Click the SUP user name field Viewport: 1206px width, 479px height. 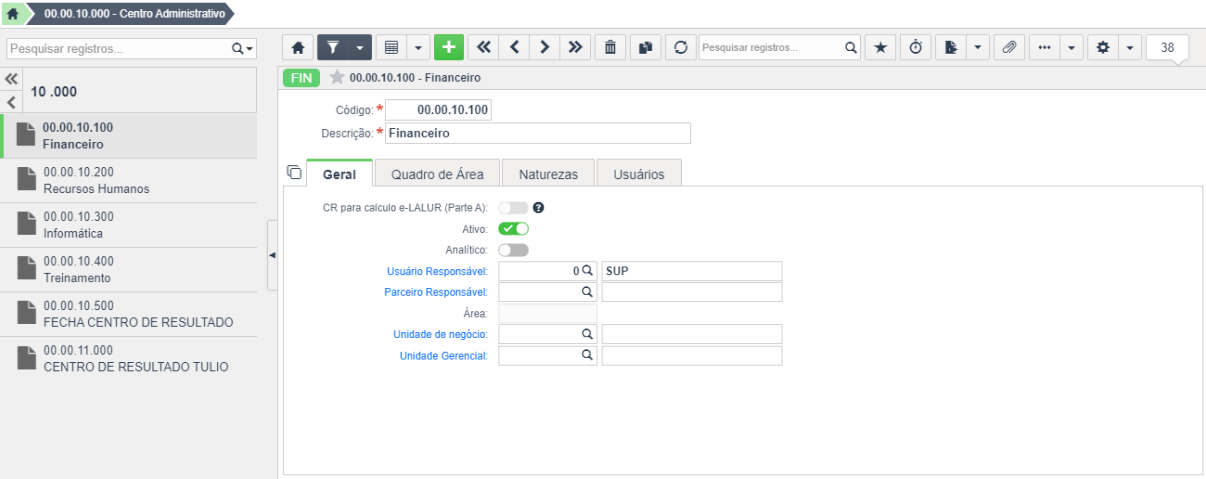point(692,271)
